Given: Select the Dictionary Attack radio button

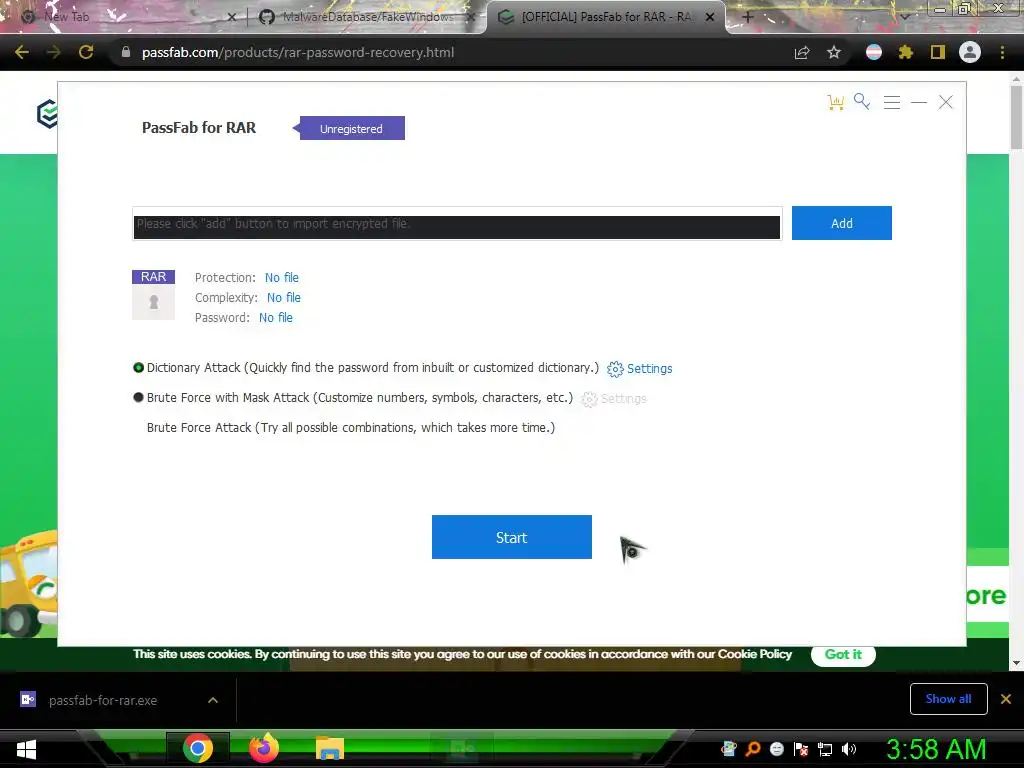Looking at the screenshot, I should coord(138,368).
